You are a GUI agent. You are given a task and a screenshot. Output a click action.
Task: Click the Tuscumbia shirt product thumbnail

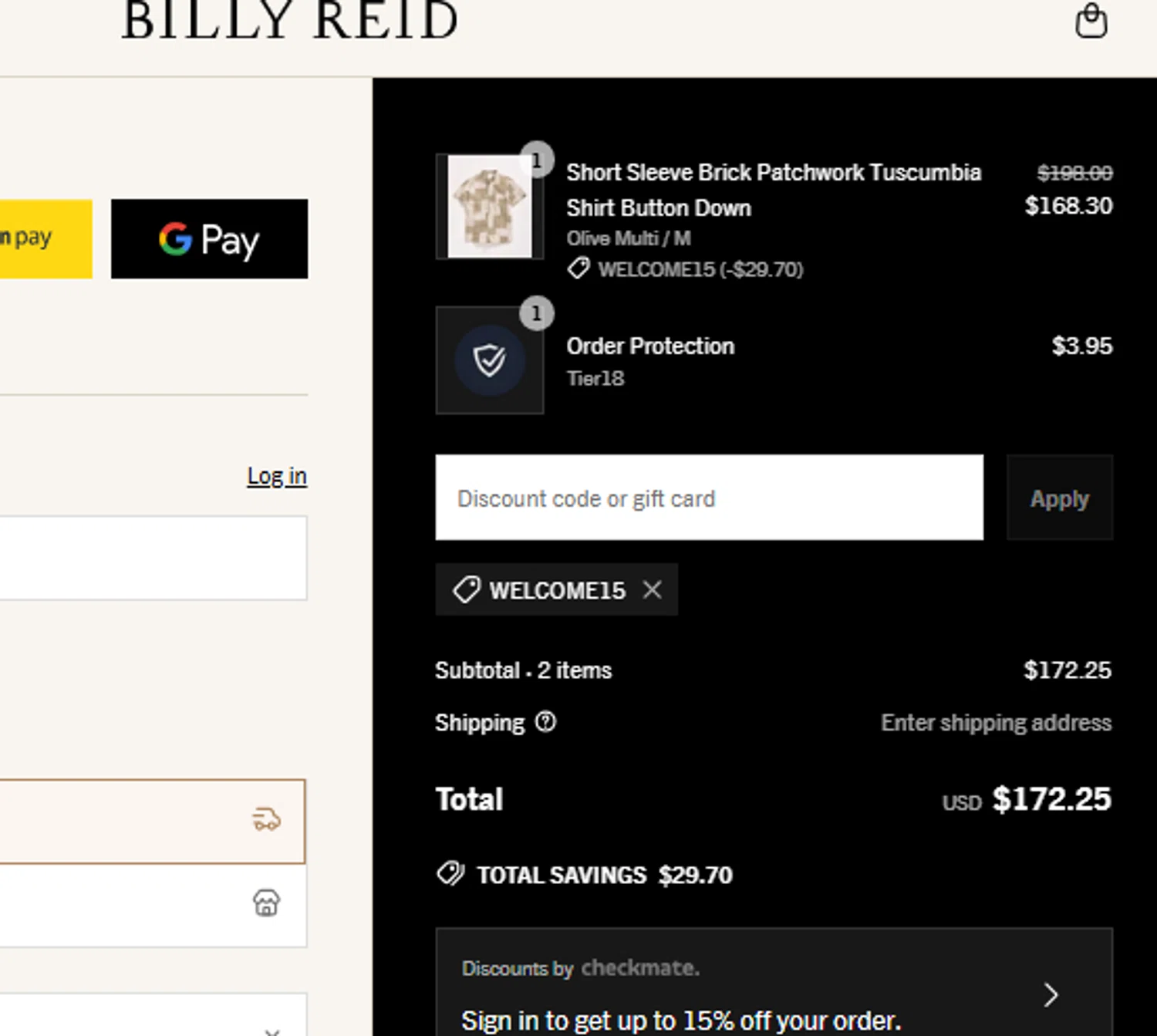[x=489, y=207]
